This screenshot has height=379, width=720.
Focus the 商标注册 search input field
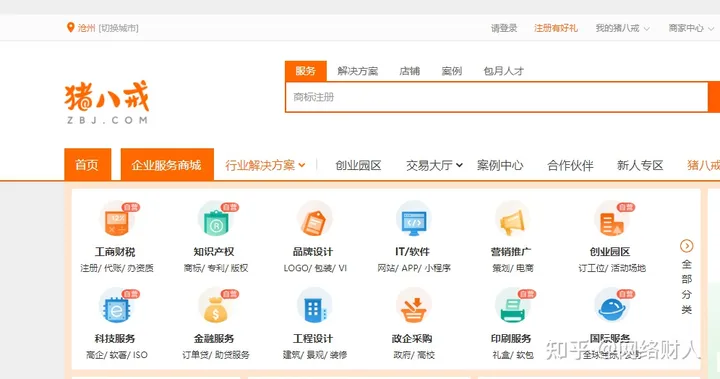pyautogui.click(x=496, y=97)
